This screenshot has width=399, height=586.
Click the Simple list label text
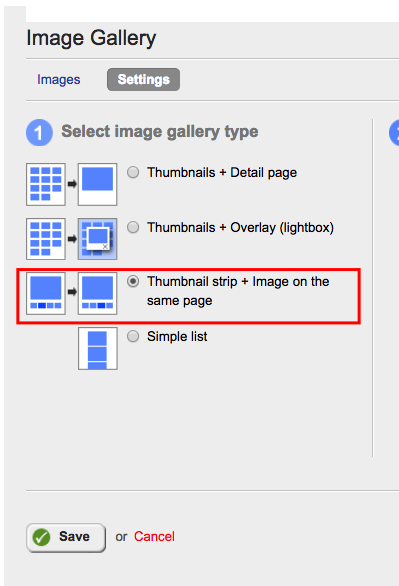point(177,336)
